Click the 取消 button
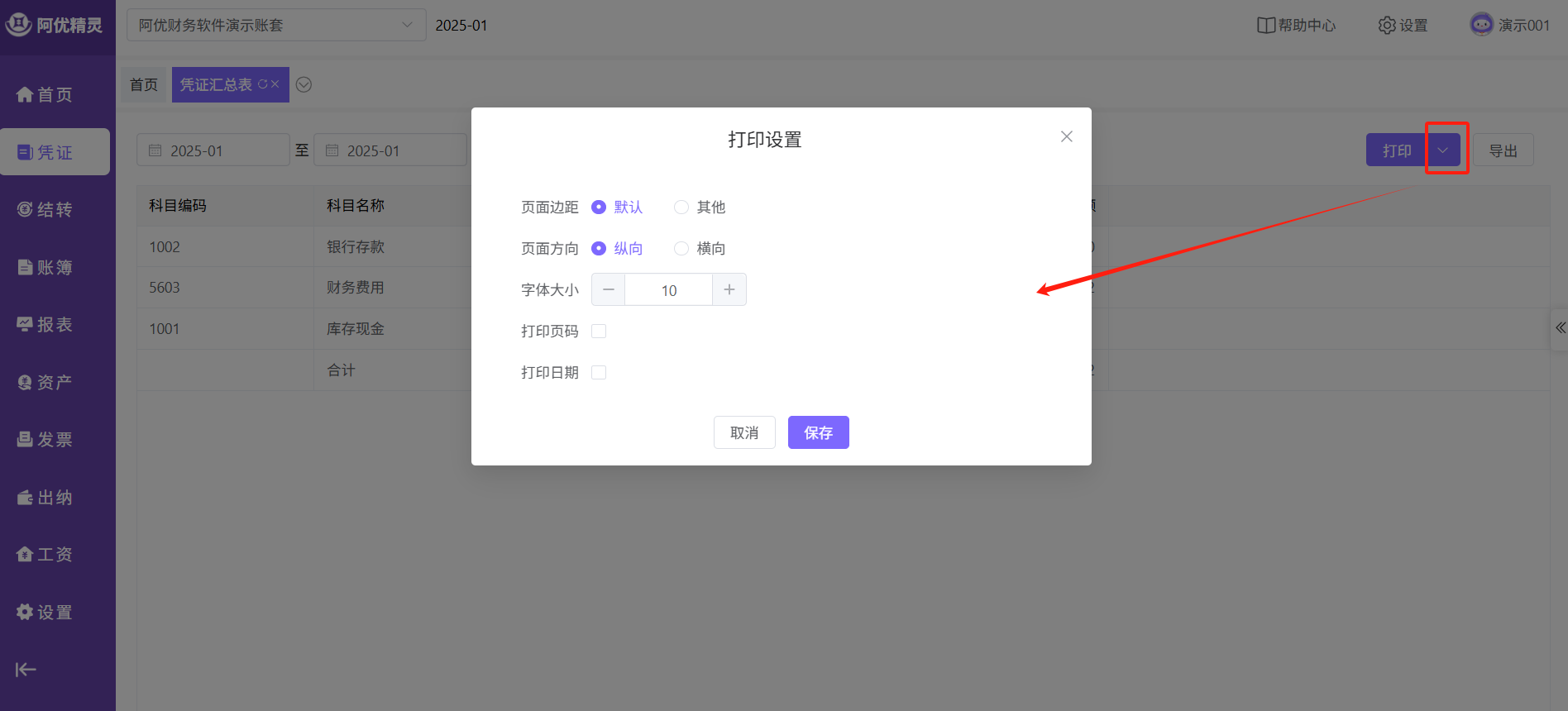This screenshot has height=711, width=1568. pos(744,432)
